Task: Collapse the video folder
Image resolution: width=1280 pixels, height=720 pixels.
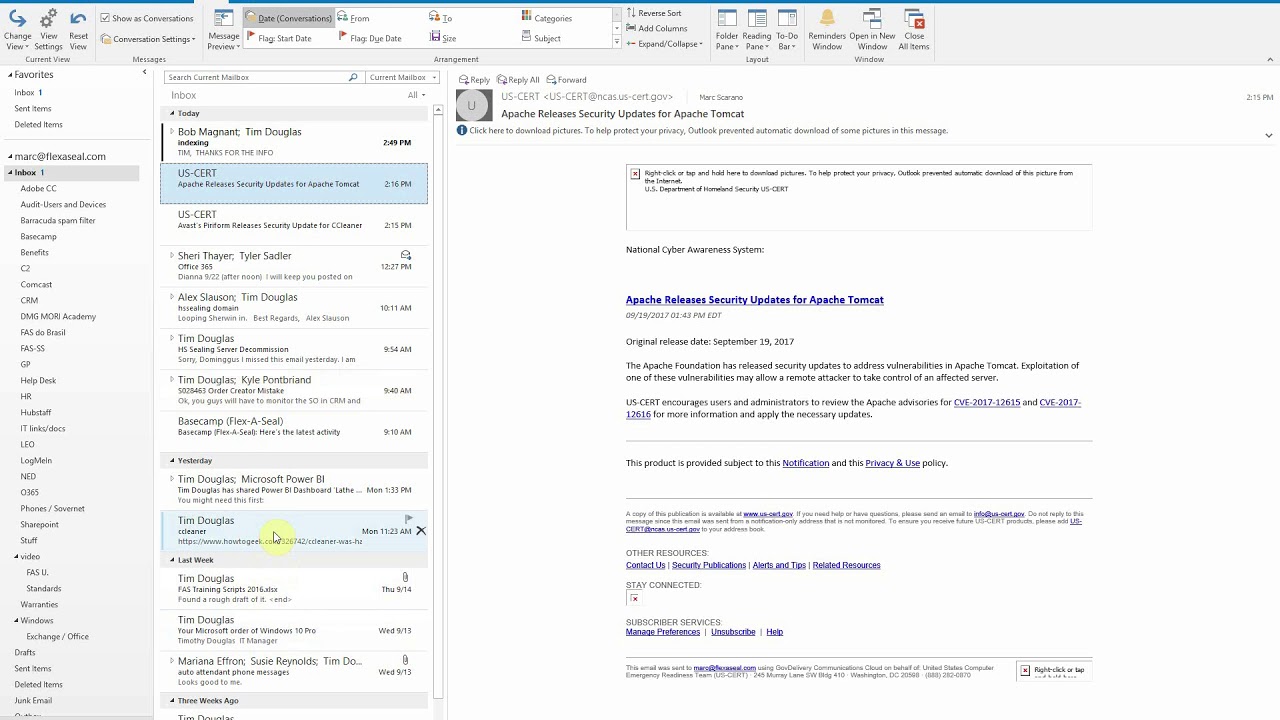Action: [17, 557]
